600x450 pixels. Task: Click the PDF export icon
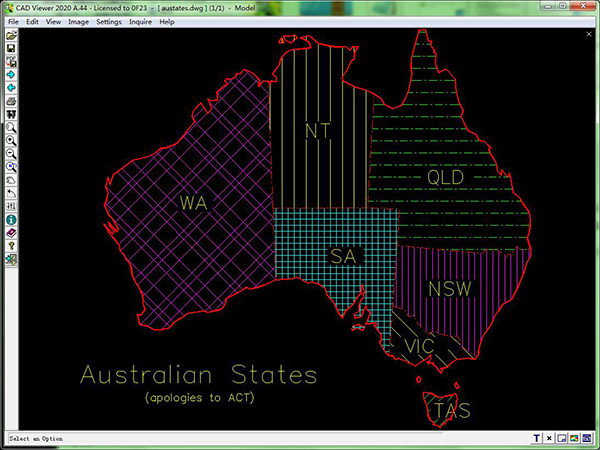coord(11,61)
